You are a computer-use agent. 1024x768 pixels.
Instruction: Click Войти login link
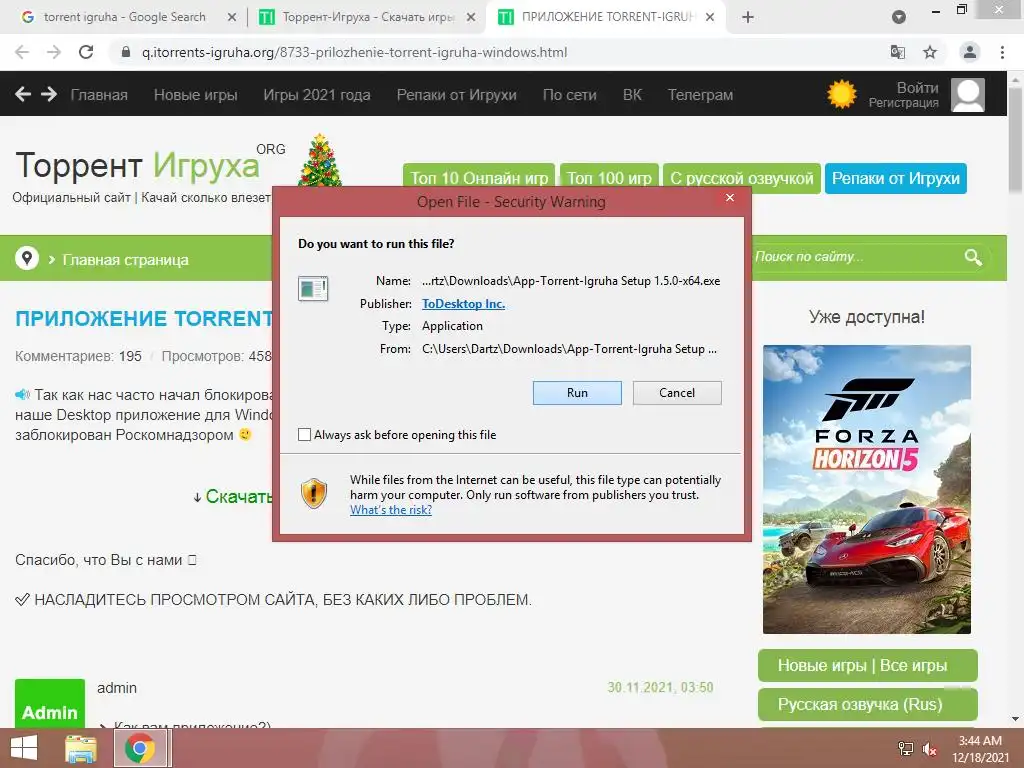tap(917, 88)
